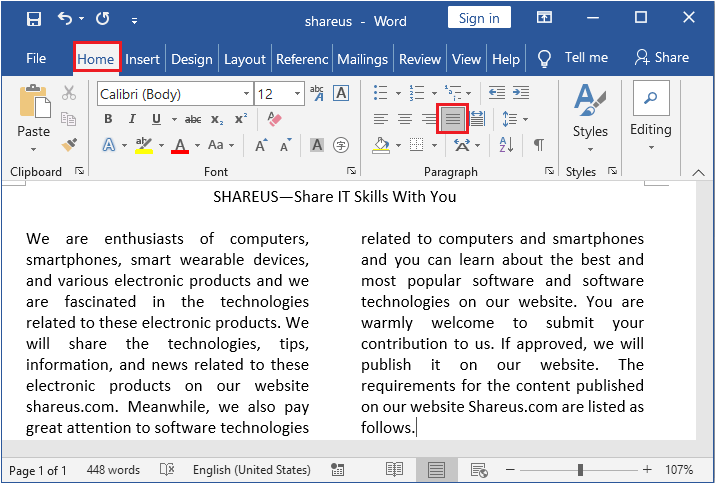Image resolution: width=717 pixels, height=484 pixels.
Task: Click the Undo arrow icon
Action: 65,19
